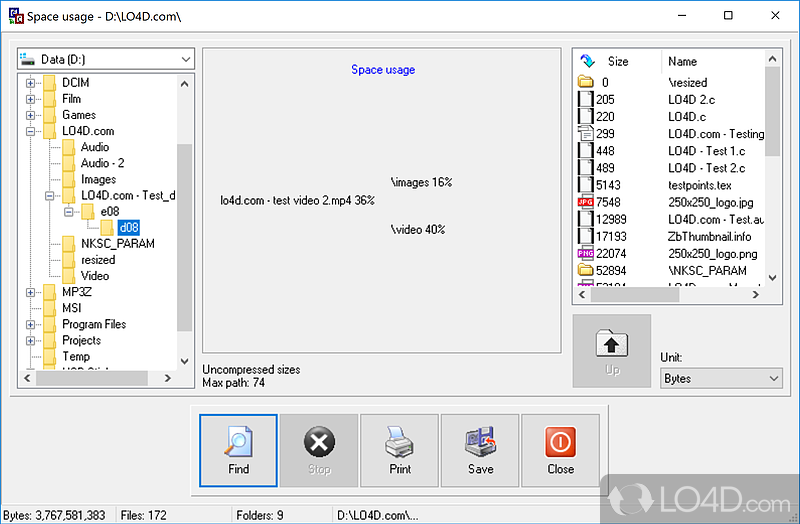The width and height of the screenshot is (800, 524).
Task: Select the resized folder icon in tree
Action: click(x=68, y=260)
